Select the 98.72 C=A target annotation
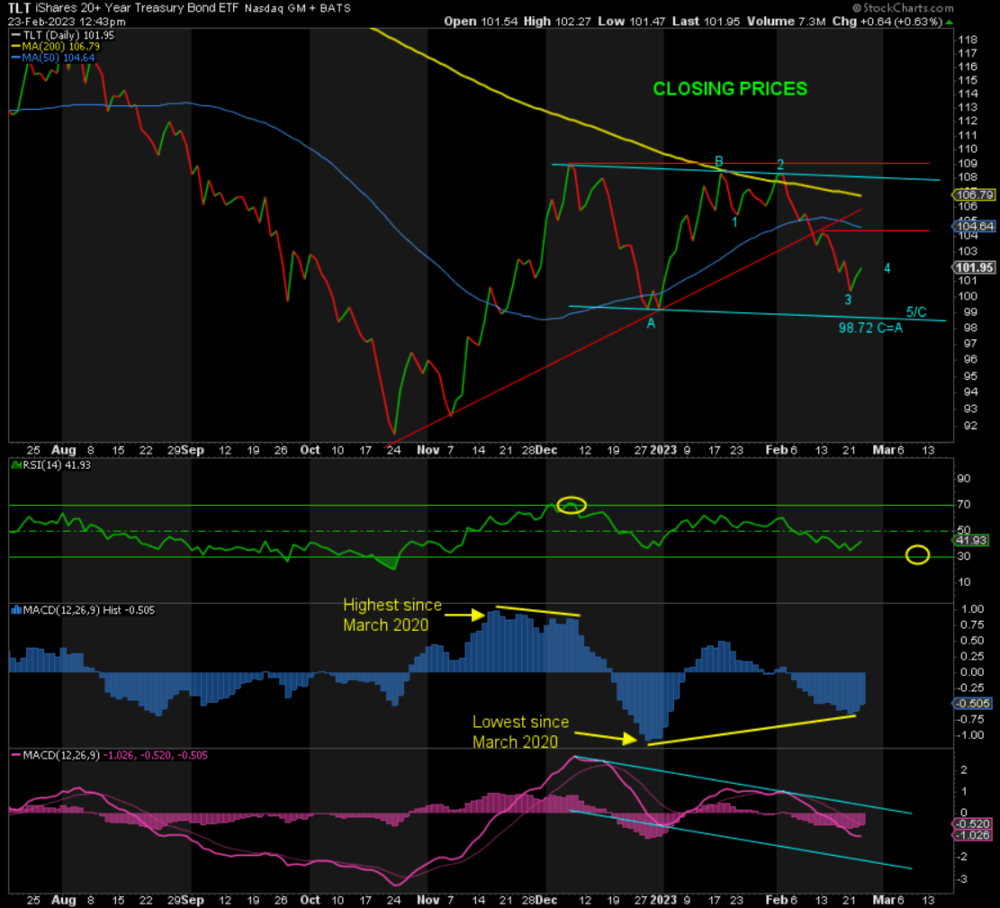The image size is (1000, 908). 870,327
